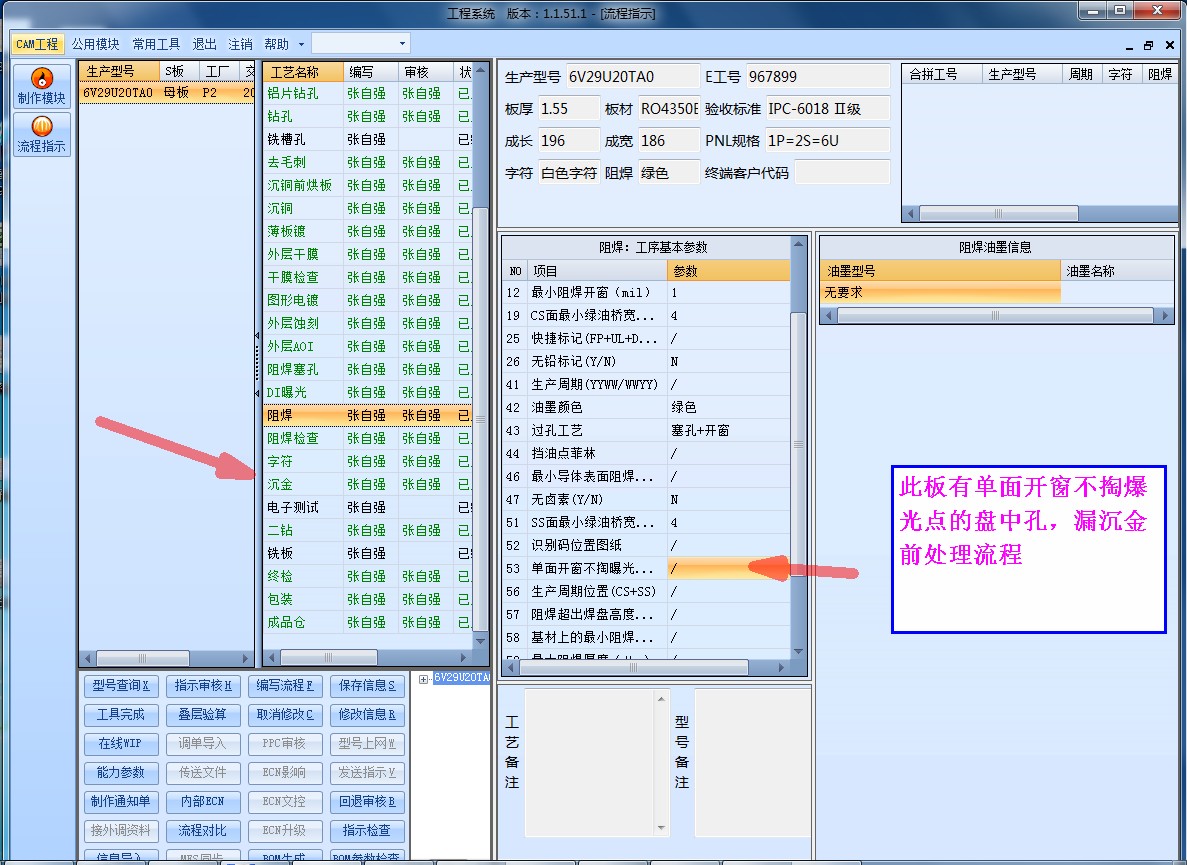Click the 工艺备注 text area
The image size is (1187, 865).
click(x=597, y=762)
